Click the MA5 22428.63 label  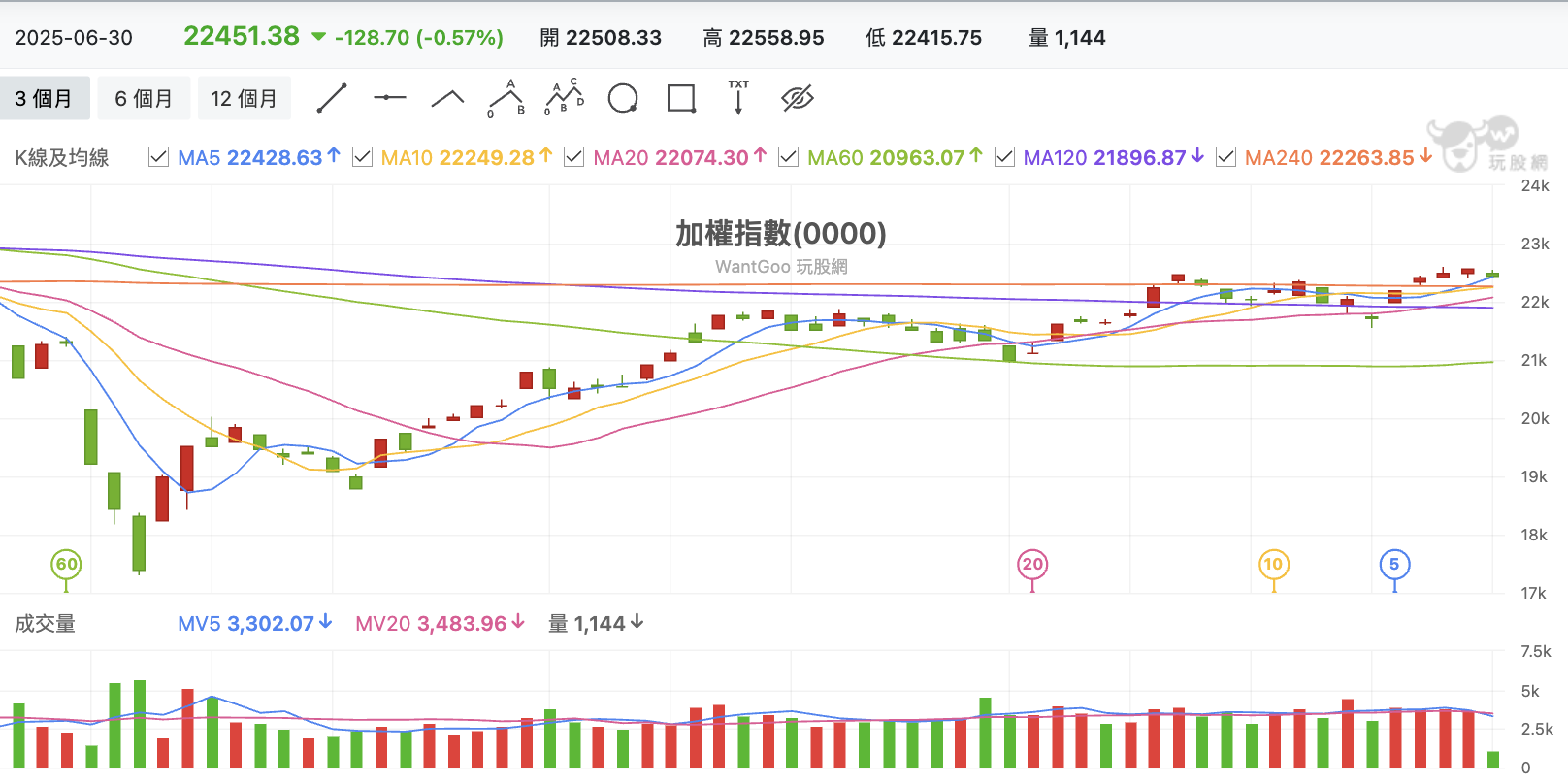(259, 157)
